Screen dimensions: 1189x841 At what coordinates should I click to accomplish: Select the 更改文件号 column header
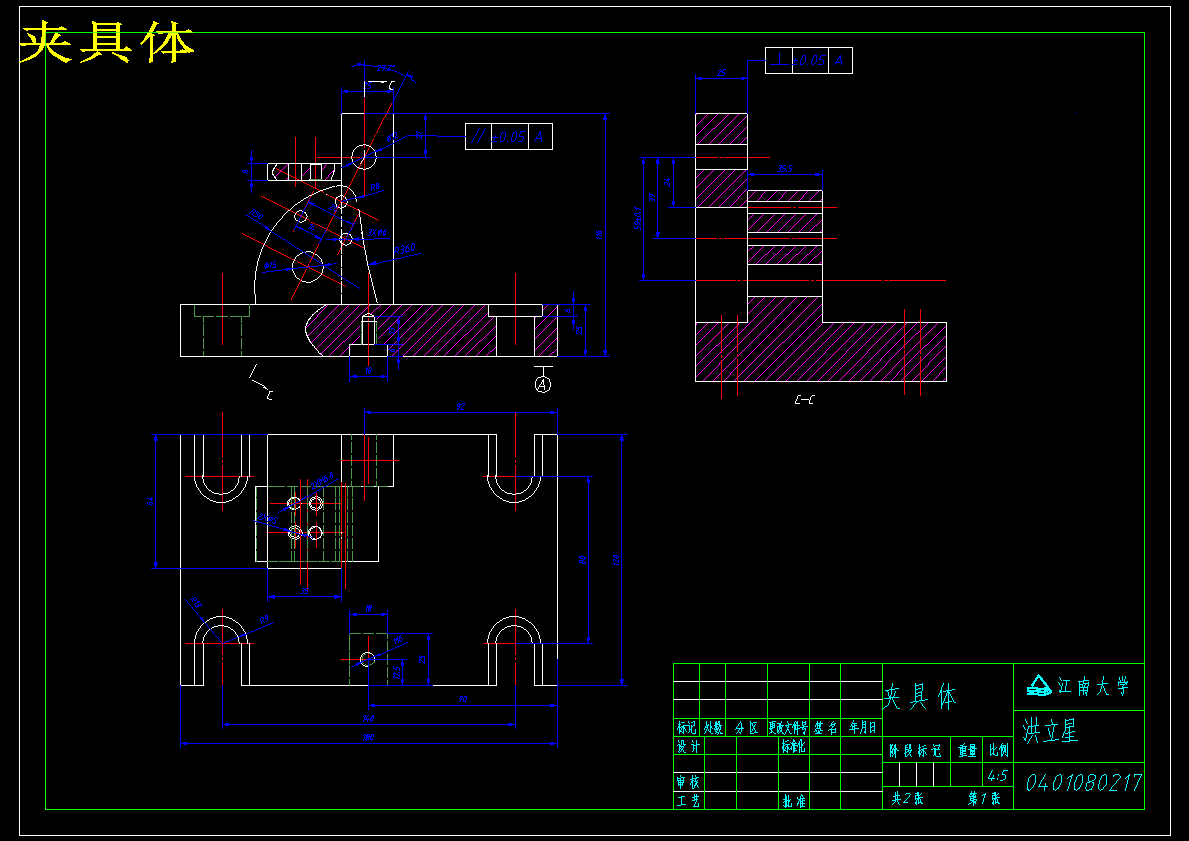[x=788, y=728]
